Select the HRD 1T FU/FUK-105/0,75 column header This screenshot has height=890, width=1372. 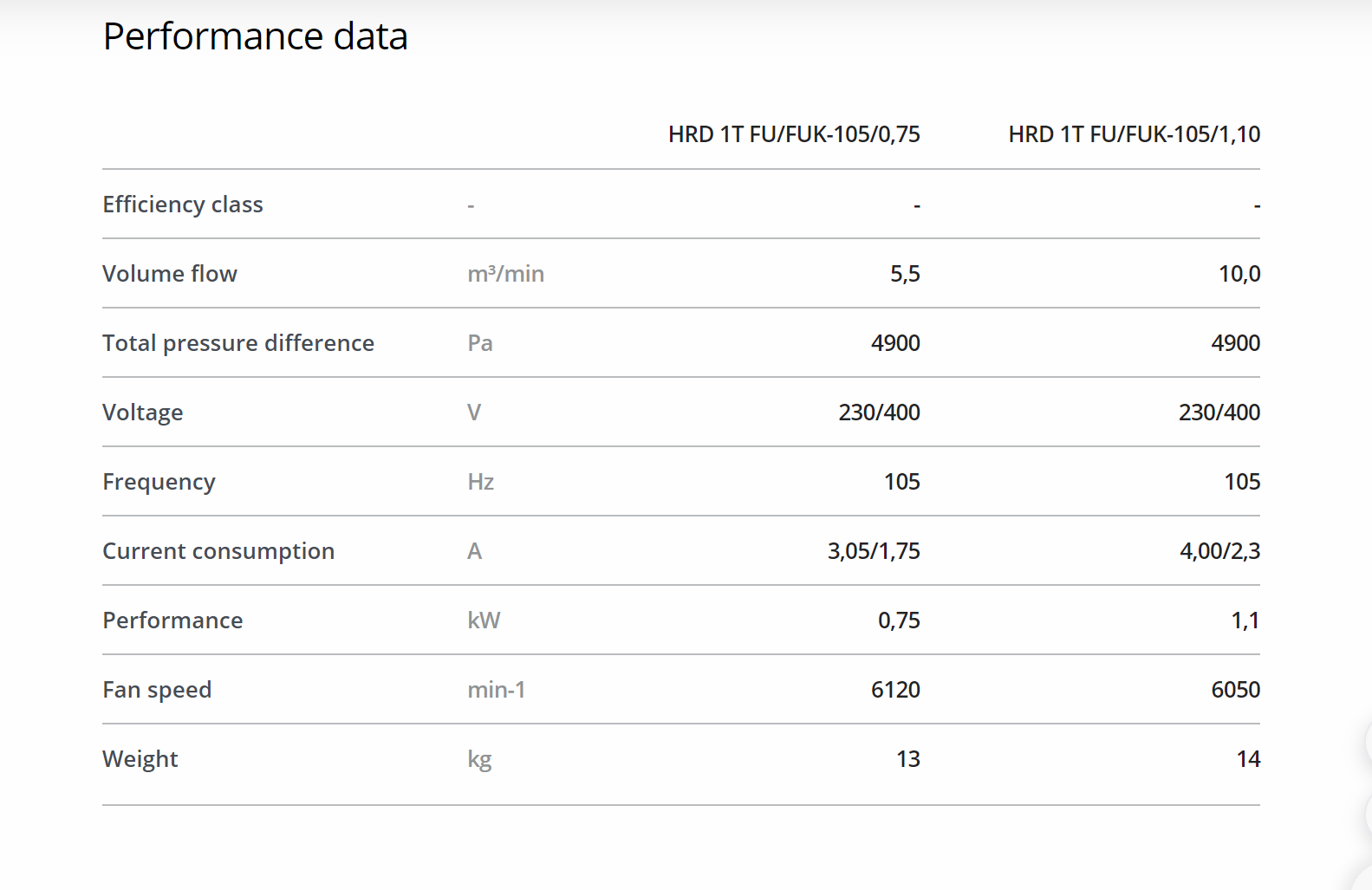[793, 134]
